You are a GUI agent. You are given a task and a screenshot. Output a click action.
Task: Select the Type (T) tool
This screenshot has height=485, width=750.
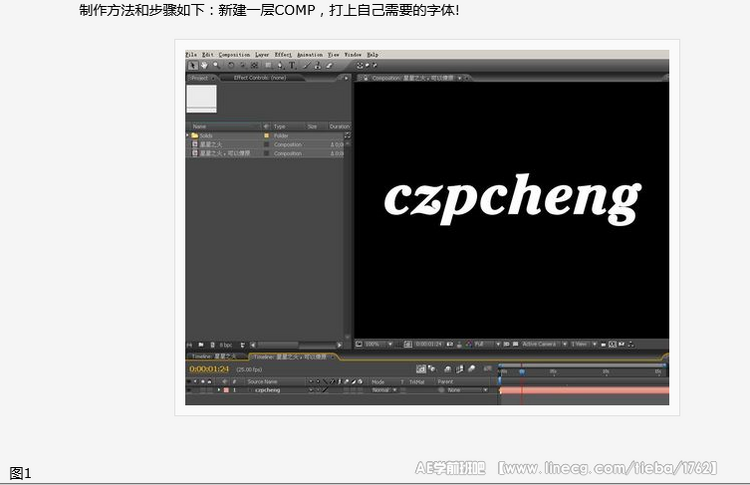[x=292, y=66]
